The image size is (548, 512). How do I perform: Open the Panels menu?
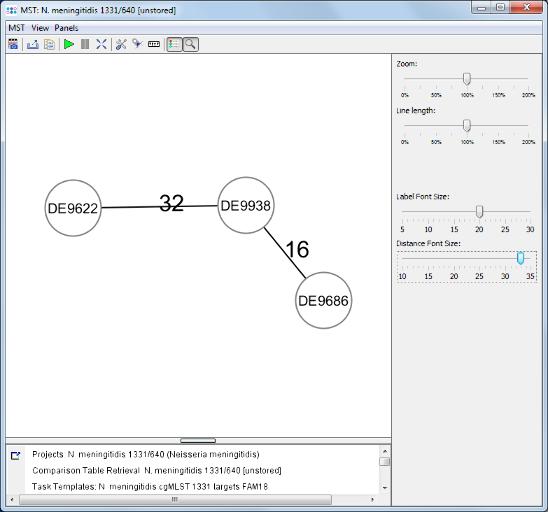pos(66,28)
